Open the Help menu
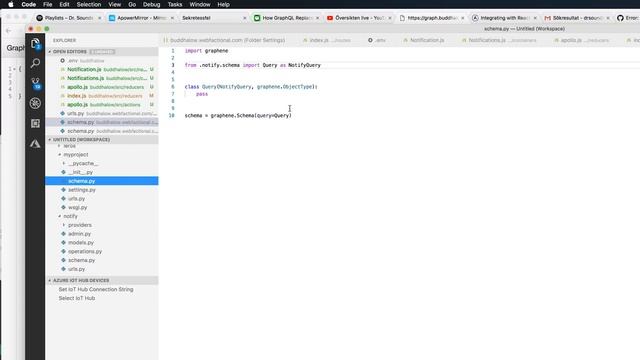 [223, 4]
